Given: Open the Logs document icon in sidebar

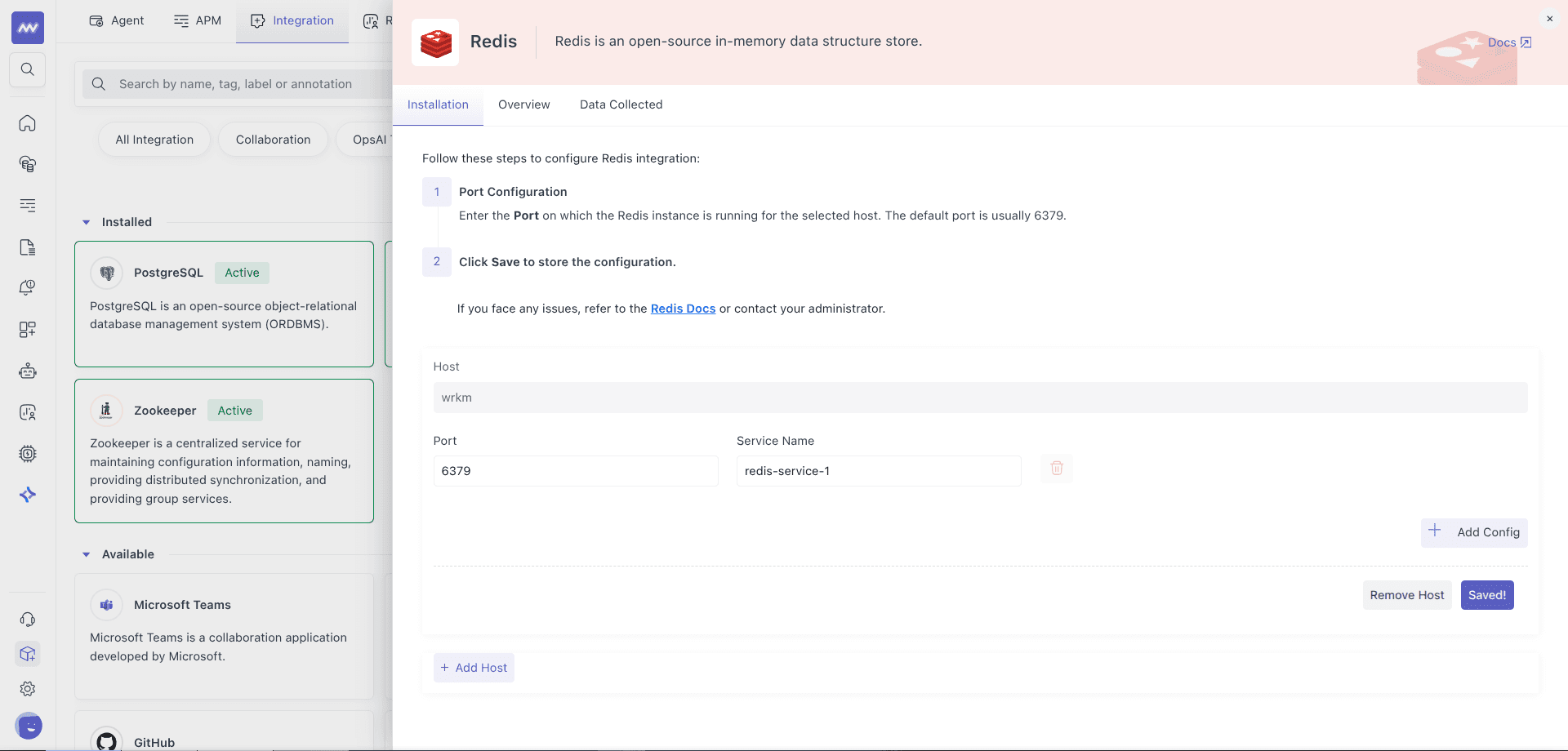Looking at the screenshot, I should tap(28, 247).
